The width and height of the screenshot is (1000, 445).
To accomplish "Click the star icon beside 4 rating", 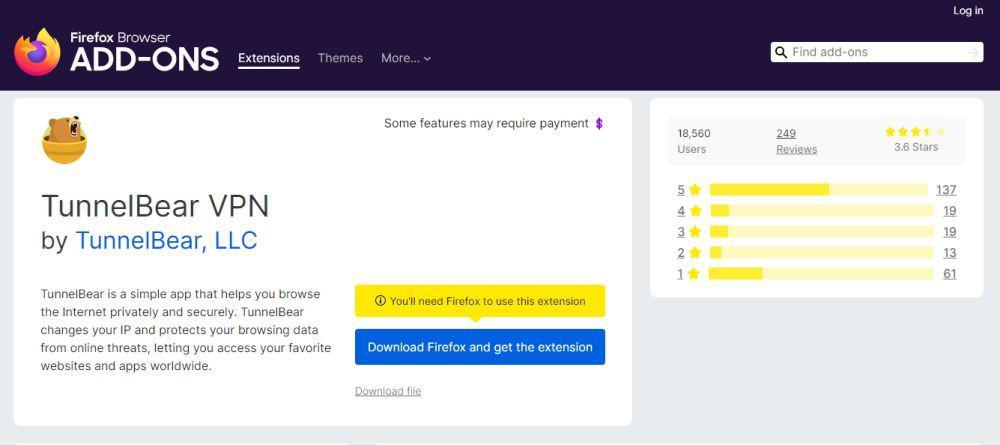I will 695,211.
